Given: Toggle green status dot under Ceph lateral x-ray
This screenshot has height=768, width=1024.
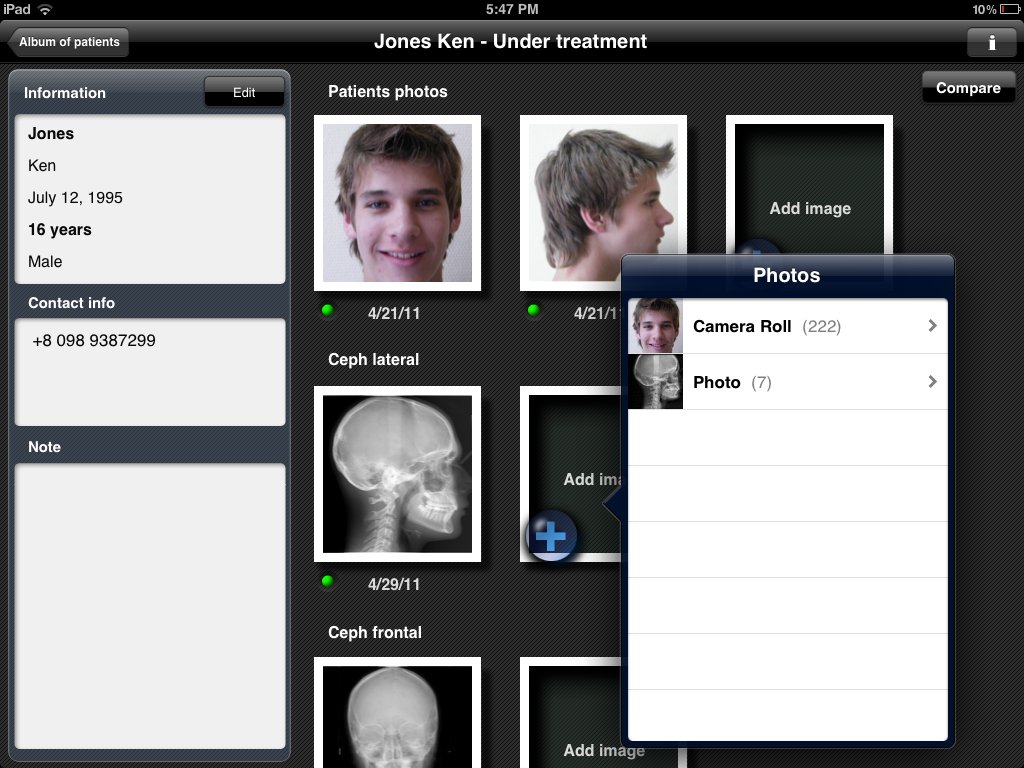Looking at the screenshot, I should pyautogui.click(x=327, y=581).
